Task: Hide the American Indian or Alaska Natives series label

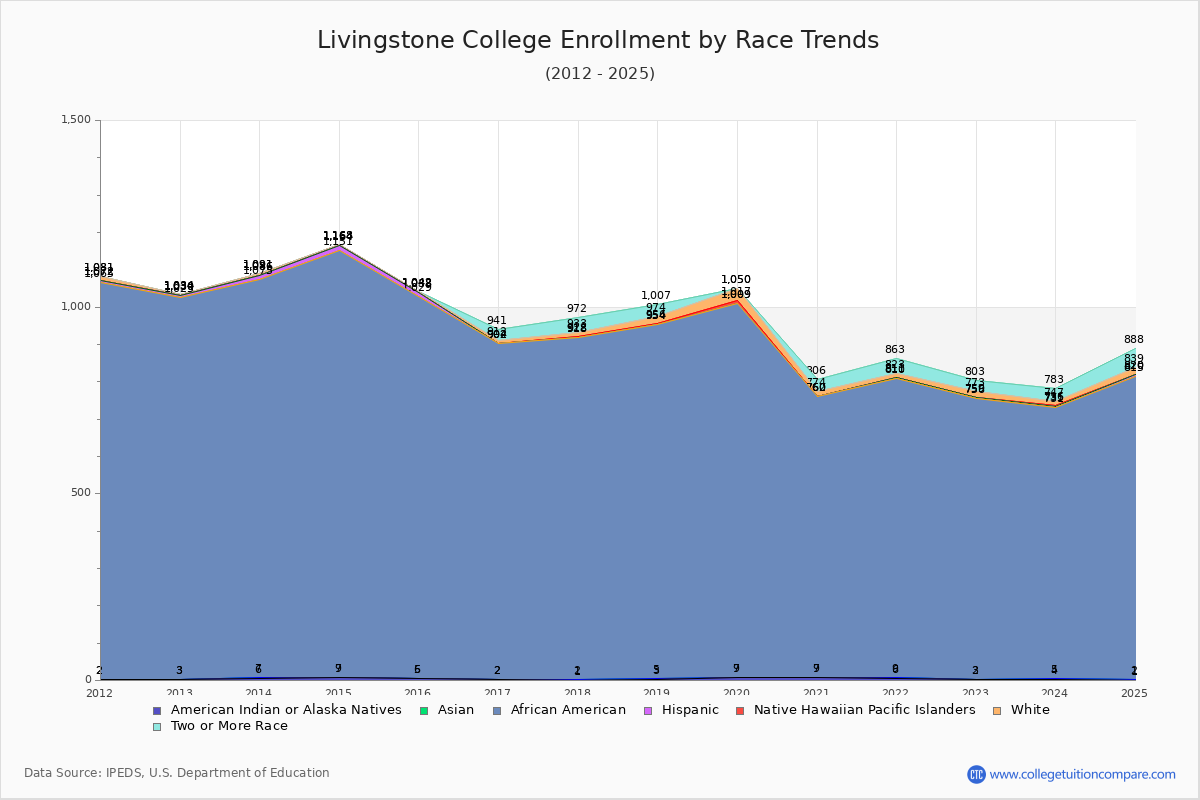Action: pyautogui.click(x=286, y=710)
